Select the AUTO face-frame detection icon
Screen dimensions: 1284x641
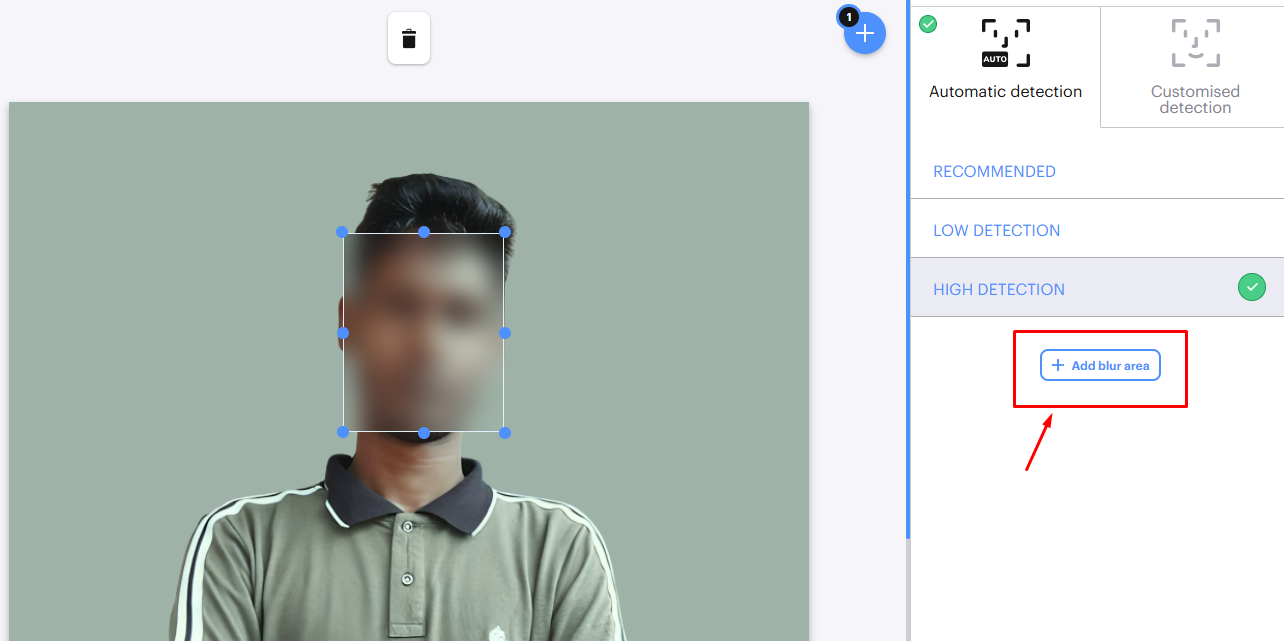[x=1004, y=43]
